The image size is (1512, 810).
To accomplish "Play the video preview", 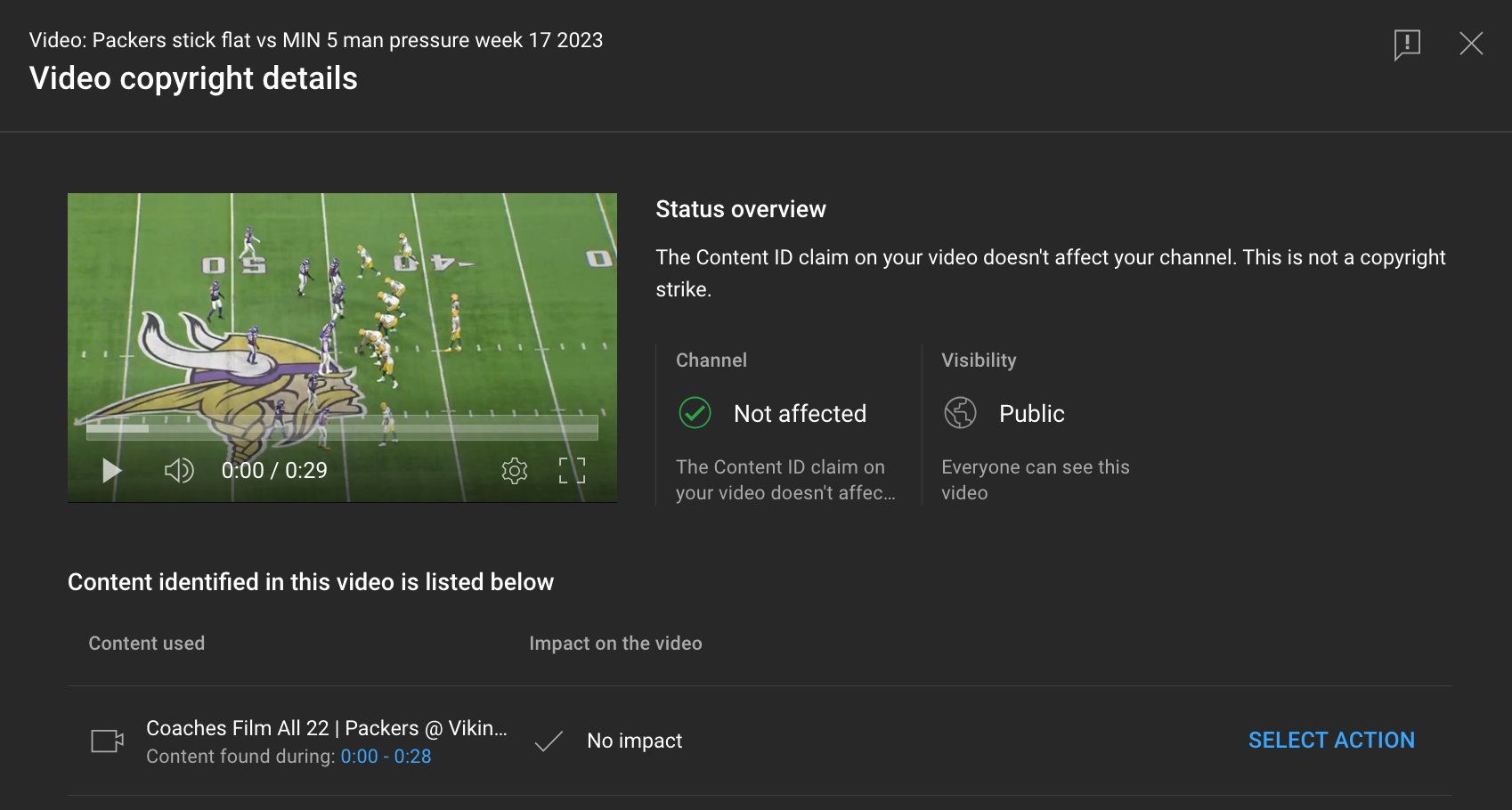I will pyautogui.click(x=111, y=470).
